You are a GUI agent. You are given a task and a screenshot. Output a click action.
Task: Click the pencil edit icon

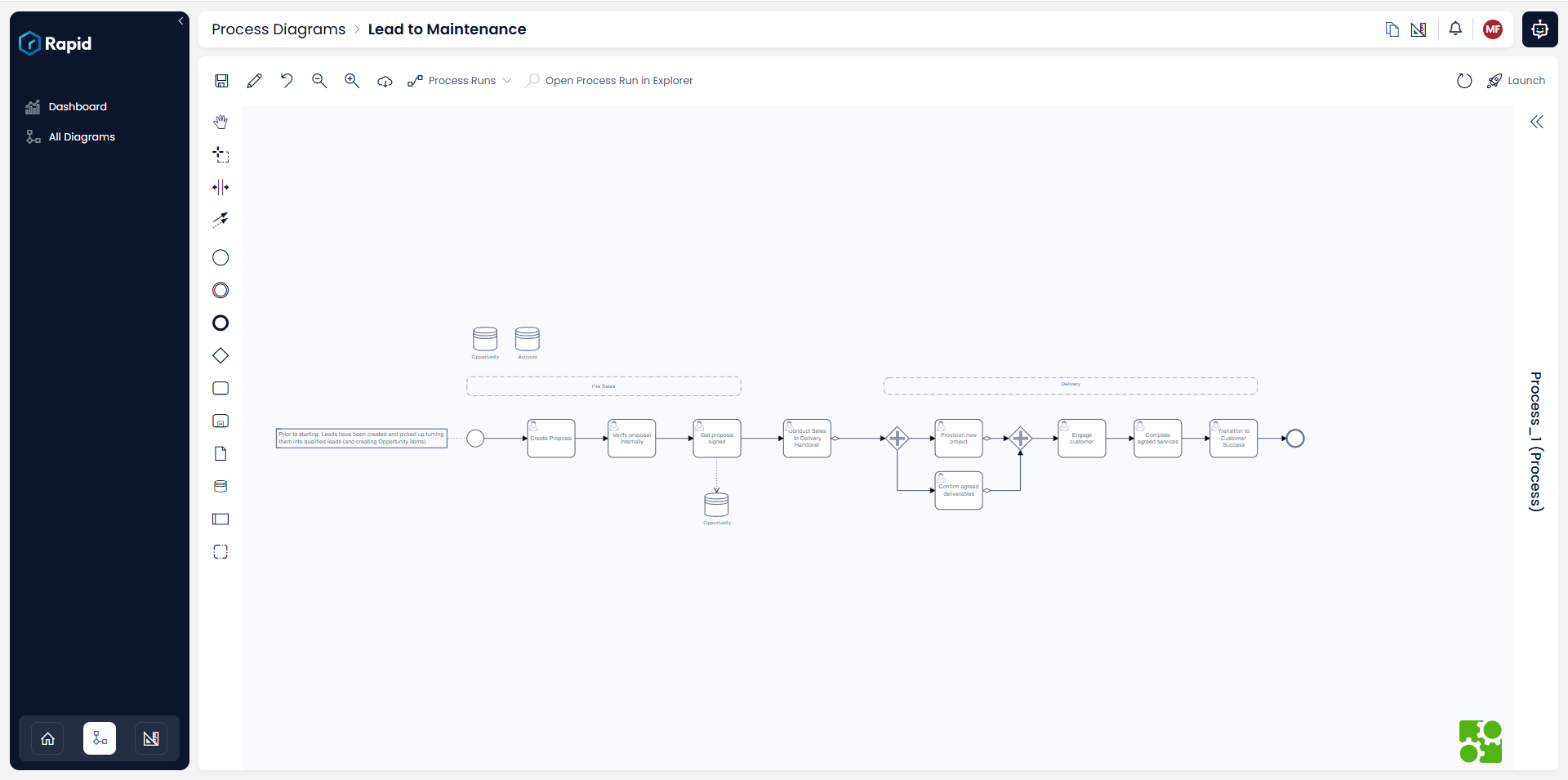(x=254, y=81)
